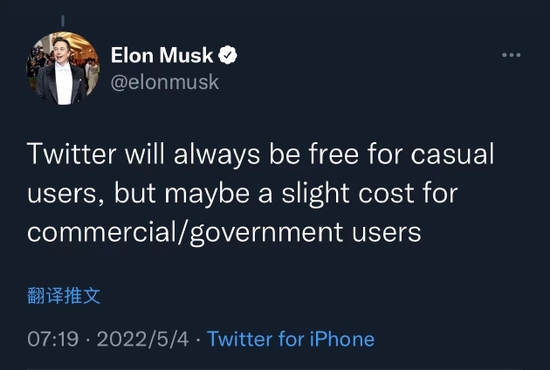550x370 pixels.
Task: Click the word Musk in the display name
Action: pos(186,55)
